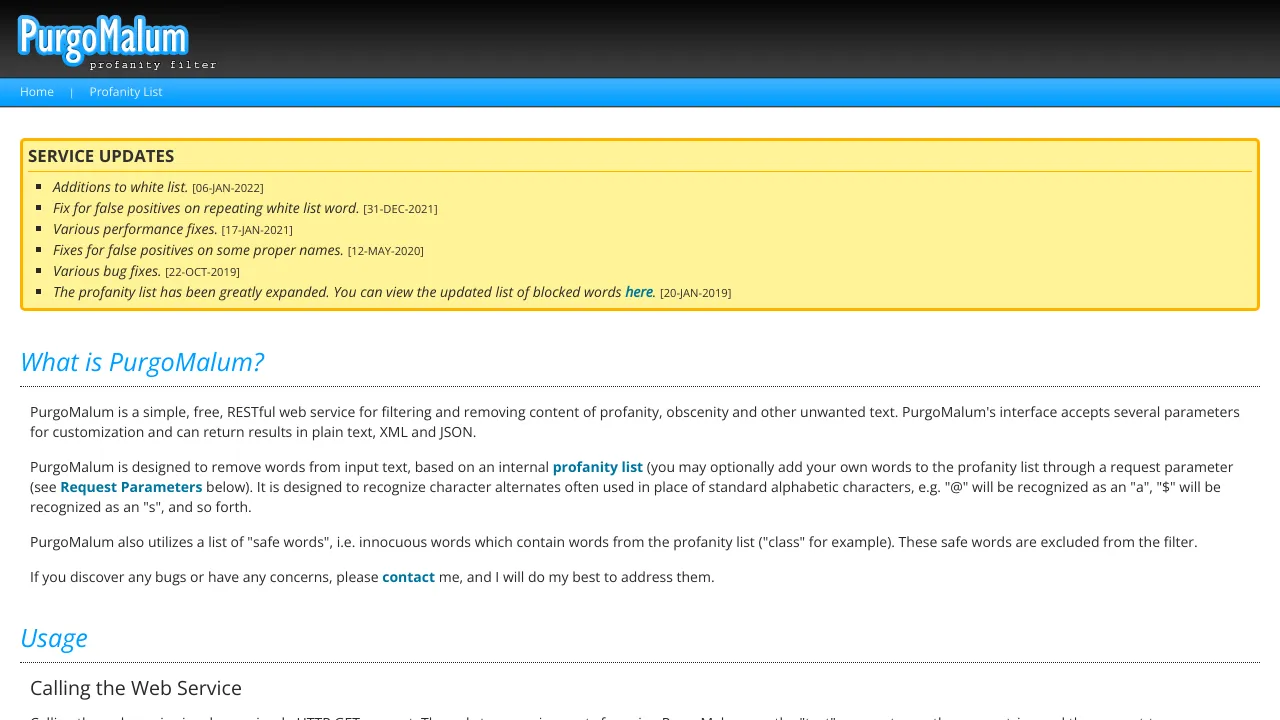
Task: Select 'Fixes for false positives on some proper names' entry
Action: click(x=198, y=250)
